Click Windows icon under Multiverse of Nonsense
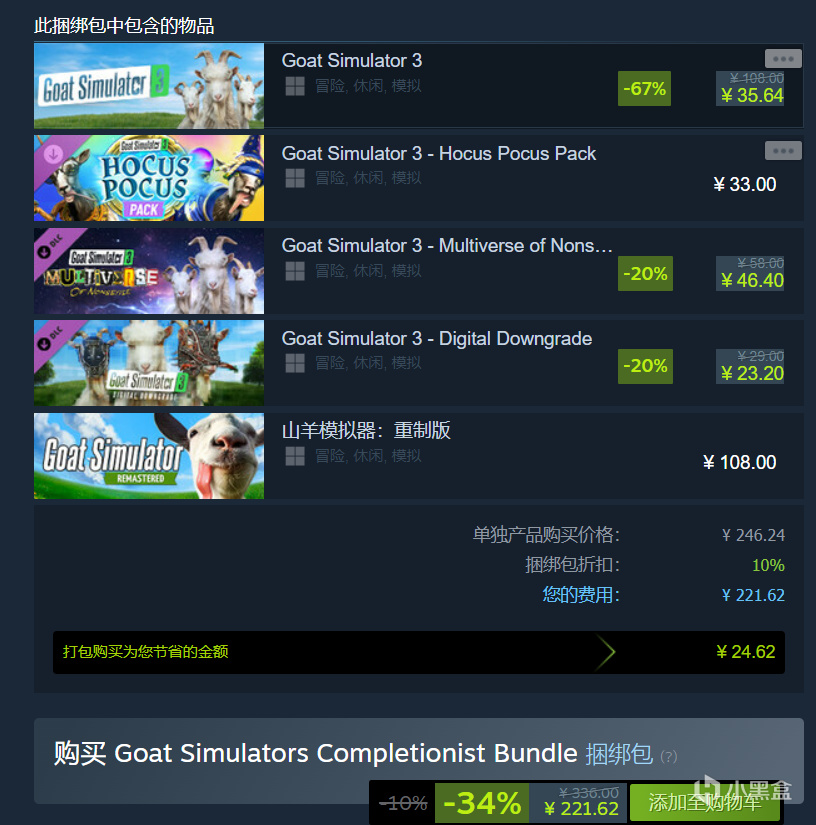Screen dimensions: 816x825 click(x=295, y=271)
